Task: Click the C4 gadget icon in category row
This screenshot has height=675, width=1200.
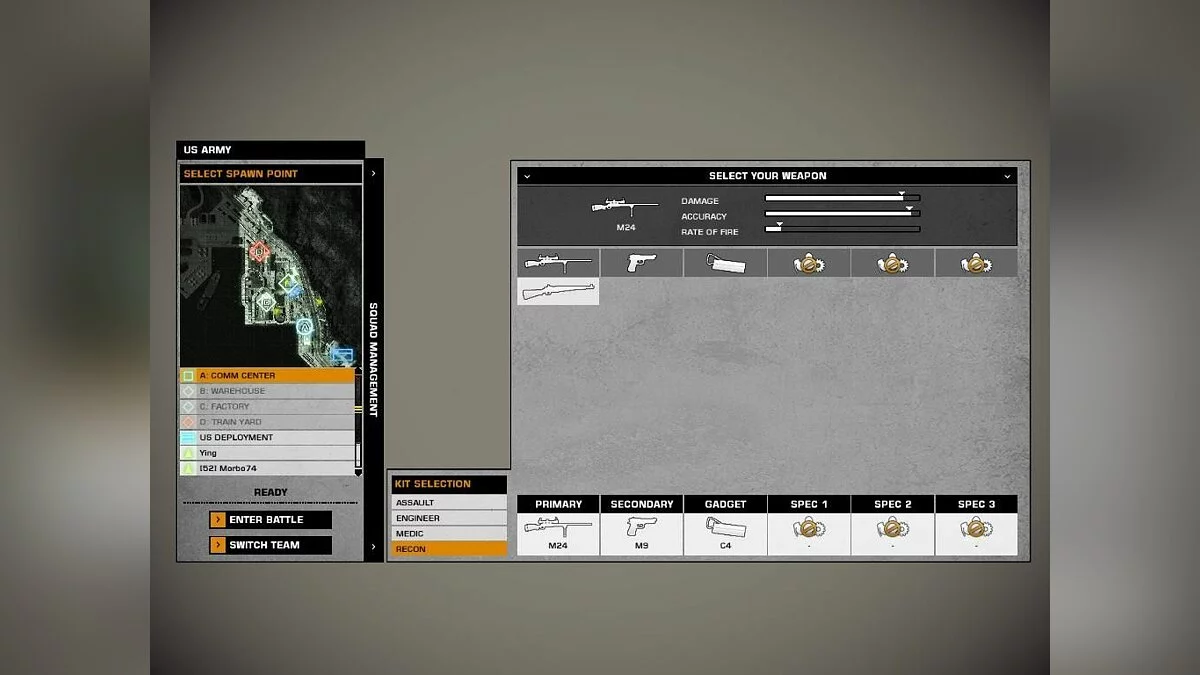Action: (725, 263)
